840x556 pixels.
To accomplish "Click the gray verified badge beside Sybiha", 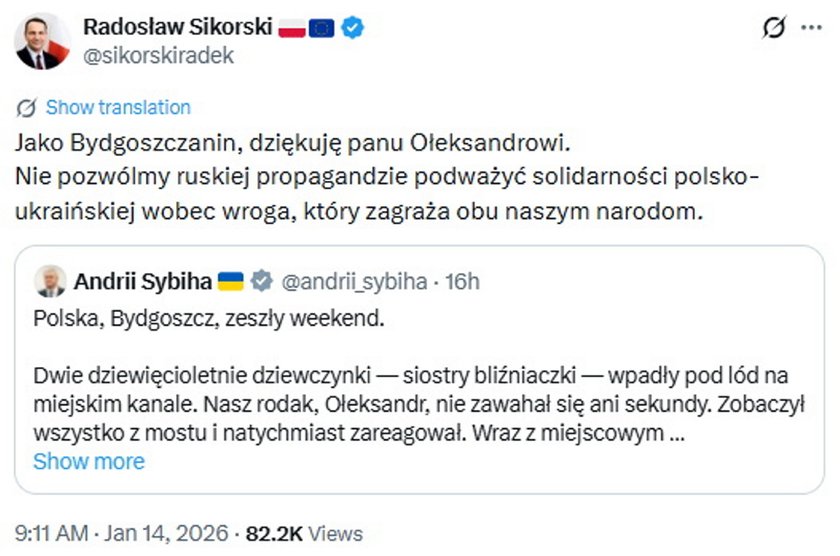I will click(x=260, y=282).
